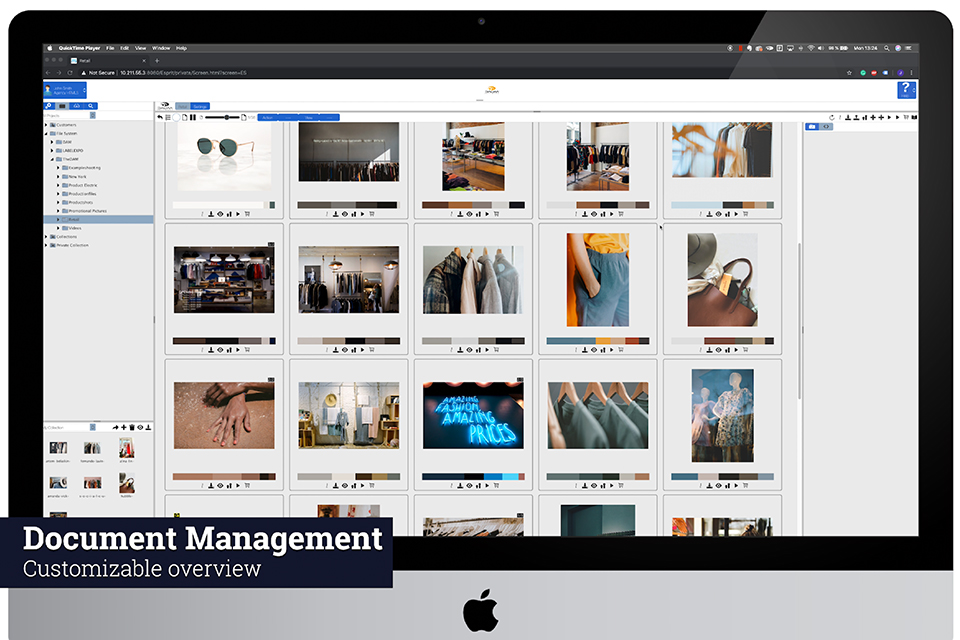Select the search tab in the left sidebar

click(91, 106)
